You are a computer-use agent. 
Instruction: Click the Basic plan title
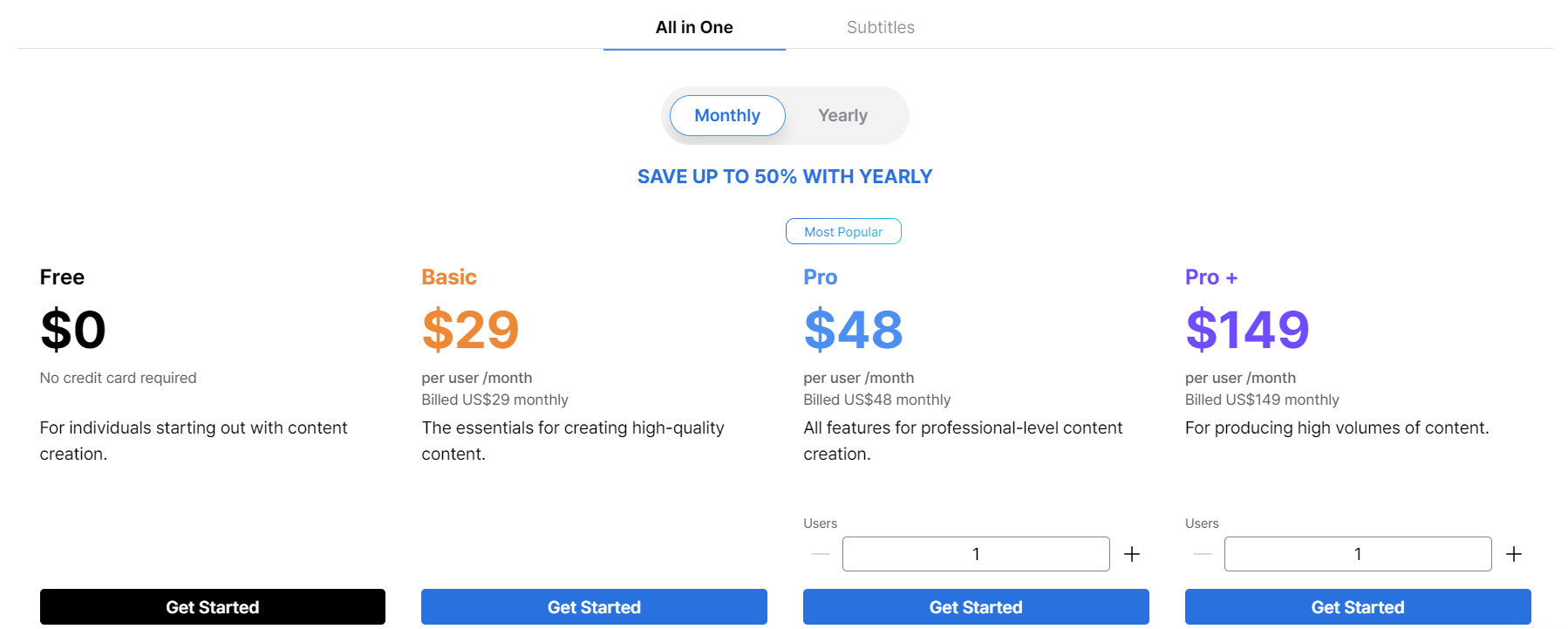[448, 277]
